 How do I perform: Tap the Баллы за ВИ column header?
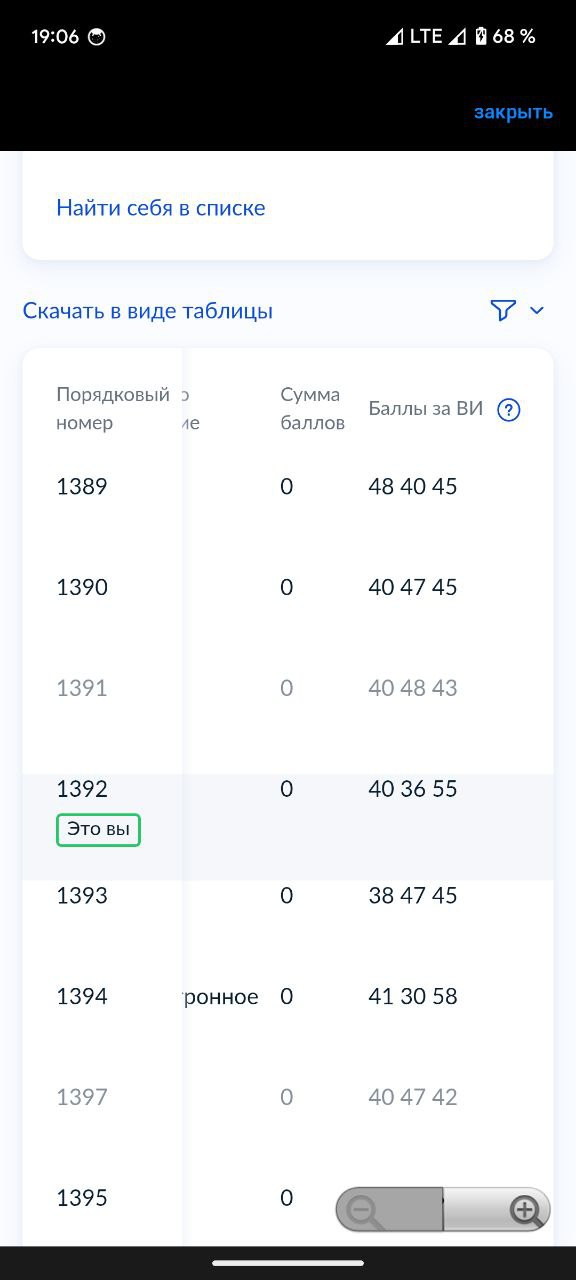pos(426,409)
